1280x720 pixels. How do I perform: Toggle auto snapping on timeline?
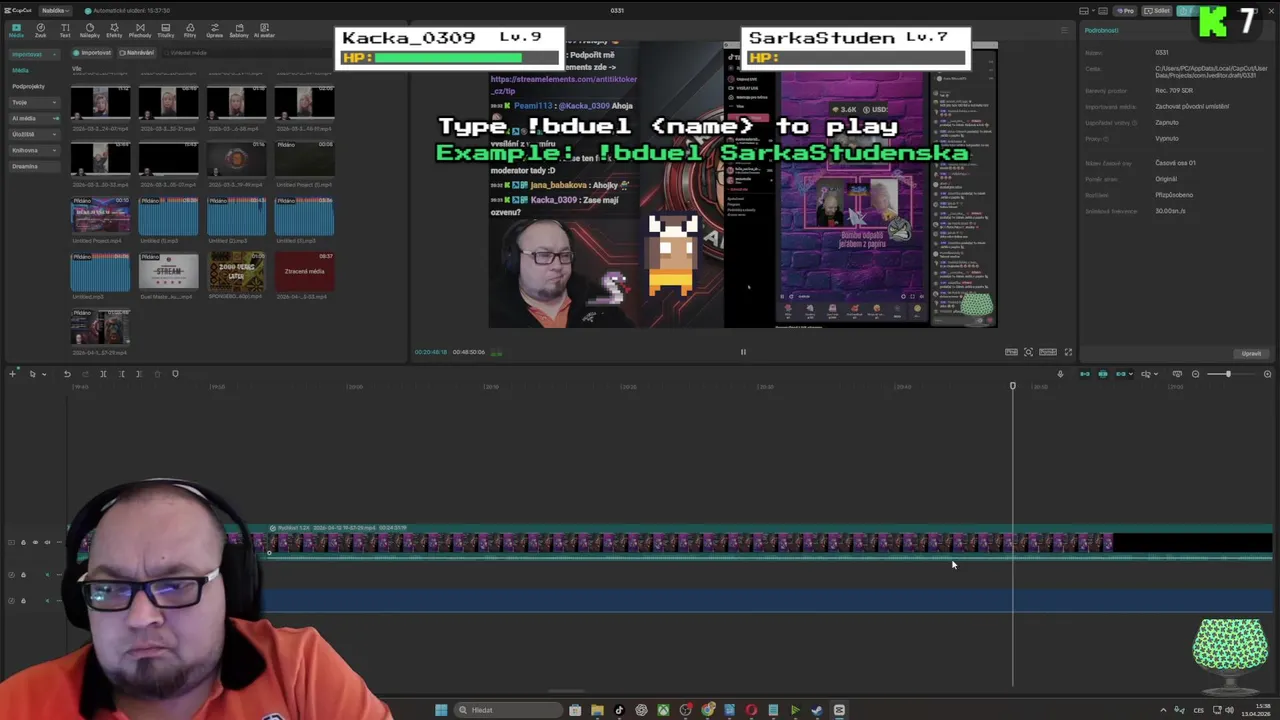click(x=1103, y=374)
